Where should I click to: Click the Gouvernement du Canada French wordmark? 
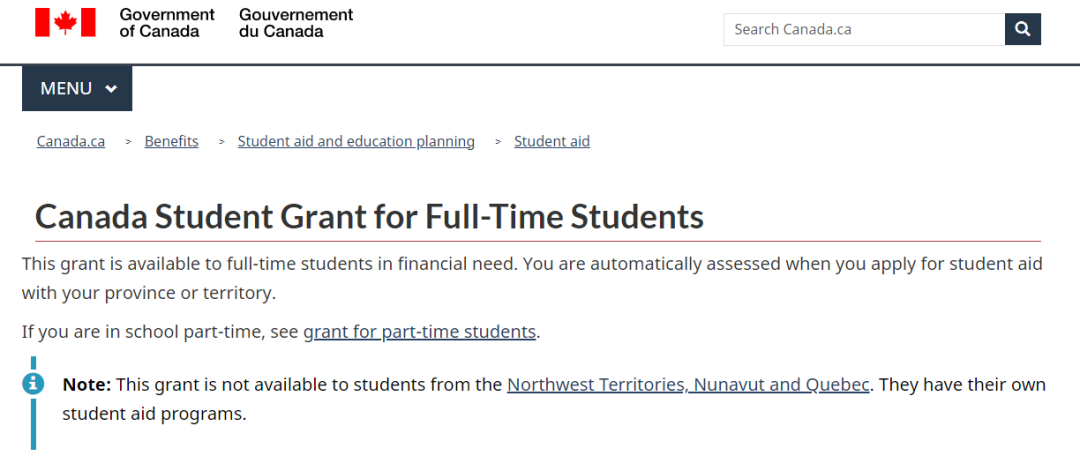(296, 23)
